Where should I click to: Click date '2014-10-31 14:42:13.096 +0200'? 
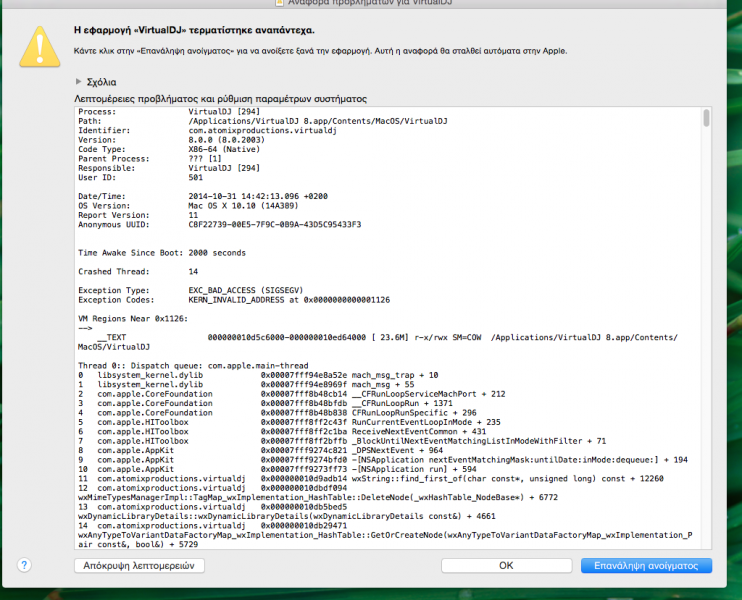pos(258,196)
